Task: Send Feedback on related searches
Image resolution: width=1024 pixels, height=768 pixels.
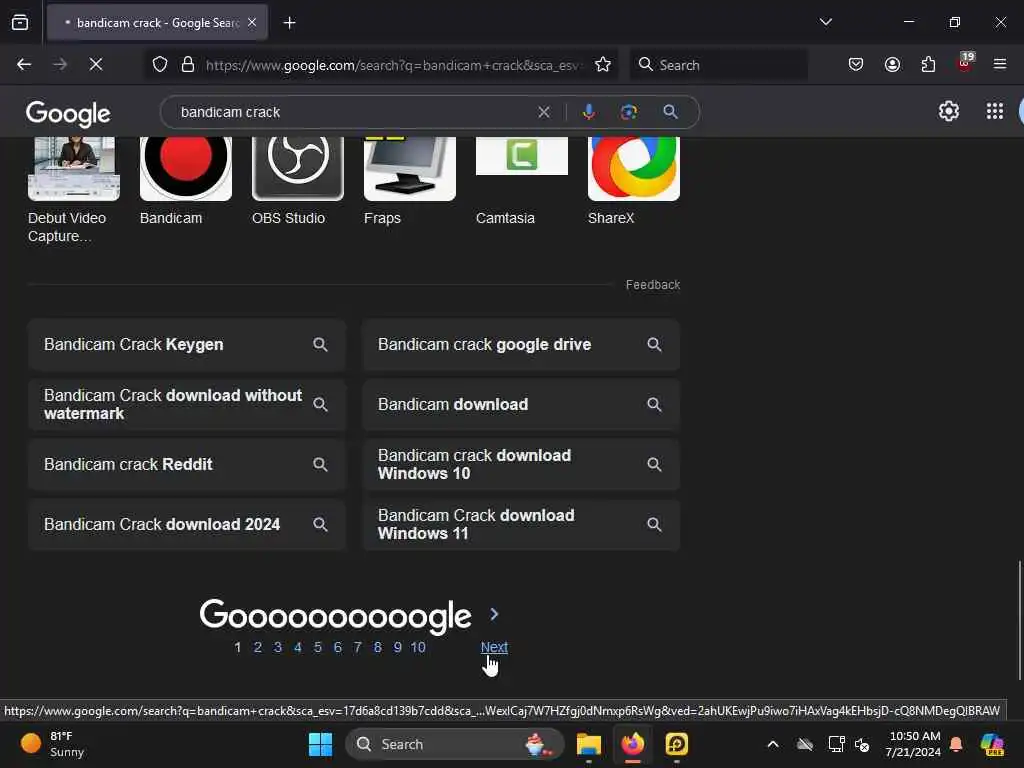Action: click(x=653, y=285)
